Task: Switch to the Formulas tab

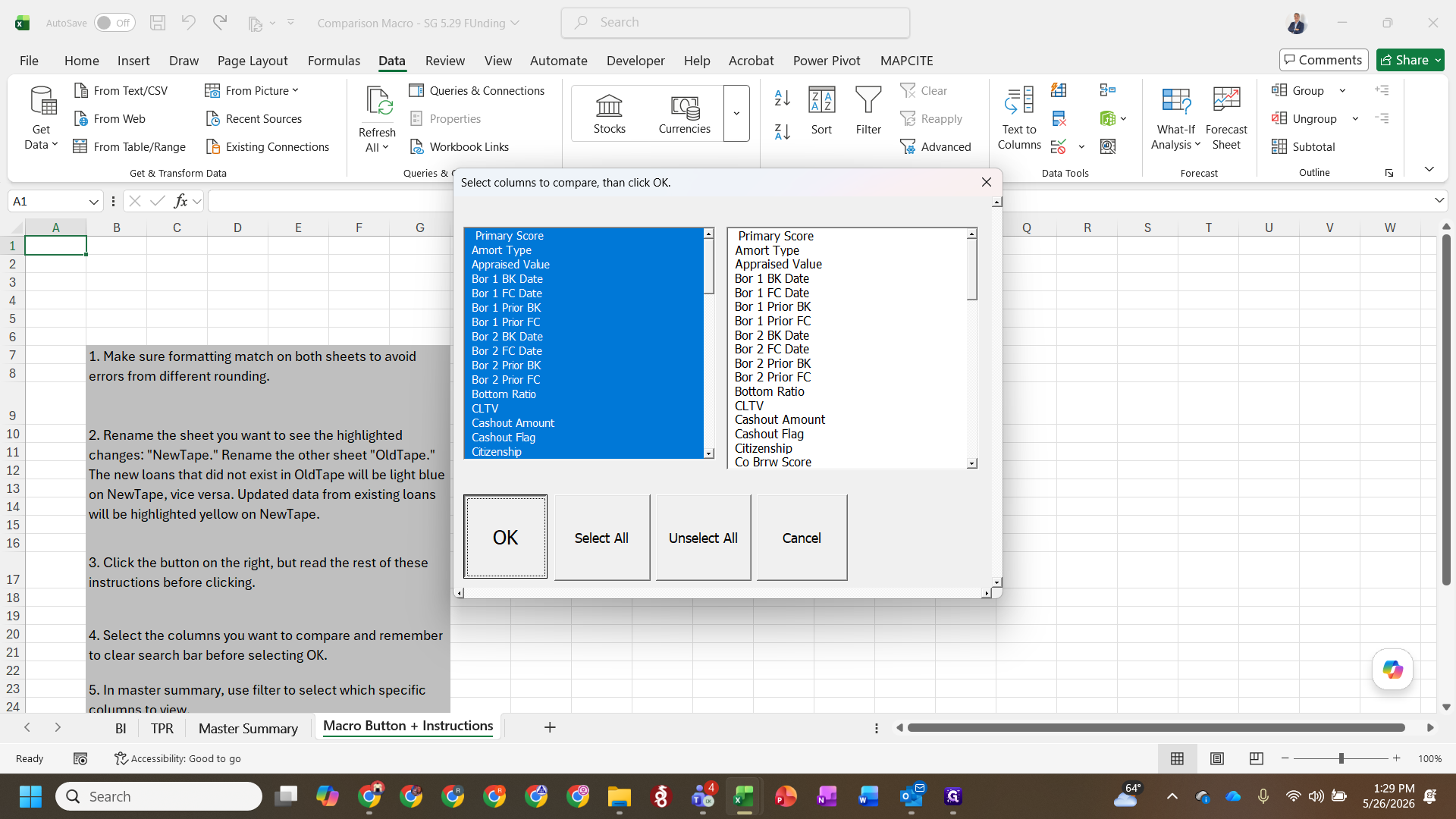Action: [x=334, y=61]
